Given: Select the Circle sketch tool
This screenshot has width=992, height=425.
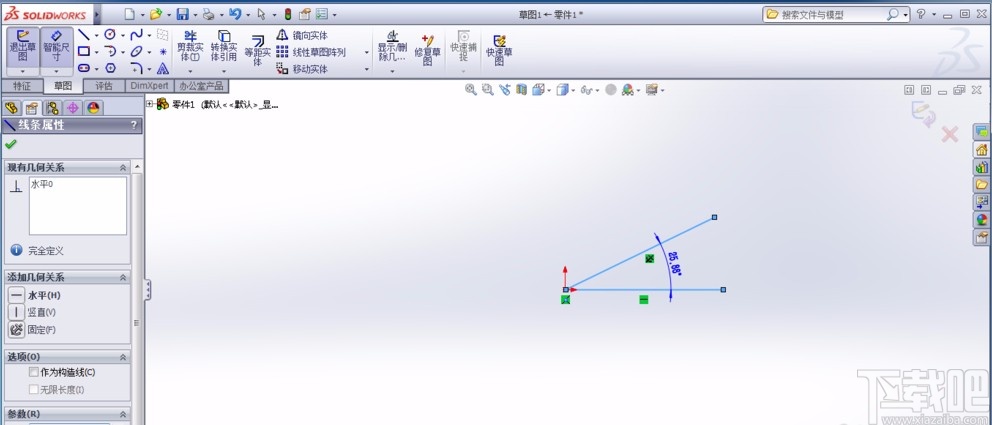Looking at the screenshot, I should pyautogui.click(x=110, y=35).
